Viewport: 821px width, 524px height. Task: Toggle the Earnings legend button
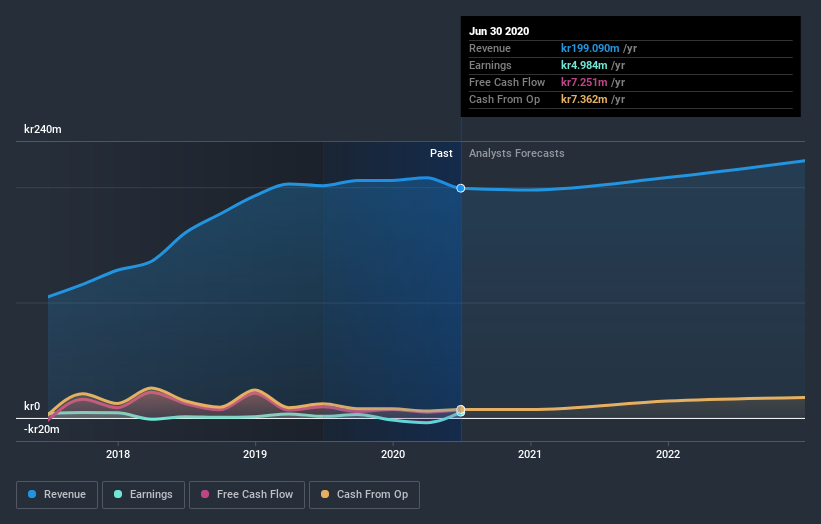pos(143,495)
